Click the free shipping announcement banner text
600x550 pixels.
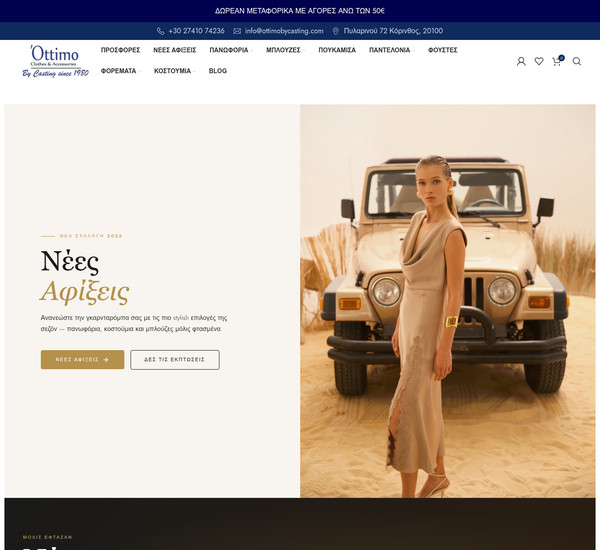pyautogui.click(x=300, y=11)
